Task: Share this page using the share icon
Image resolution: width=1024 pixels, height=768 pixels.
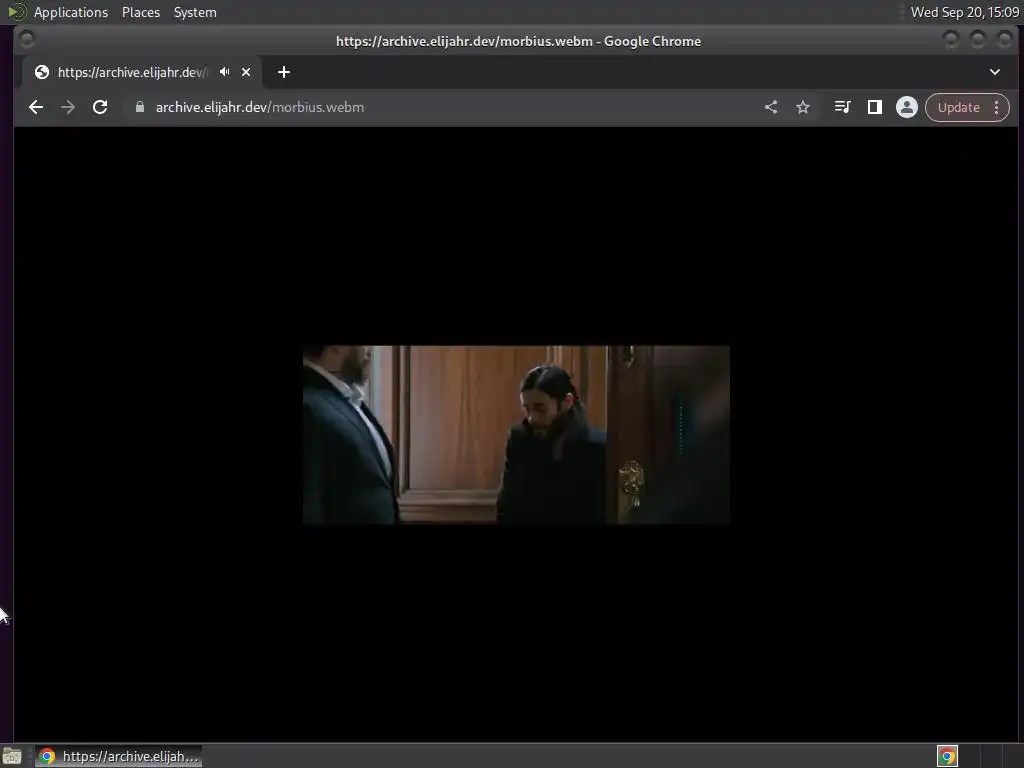Action: coord(771,107)
